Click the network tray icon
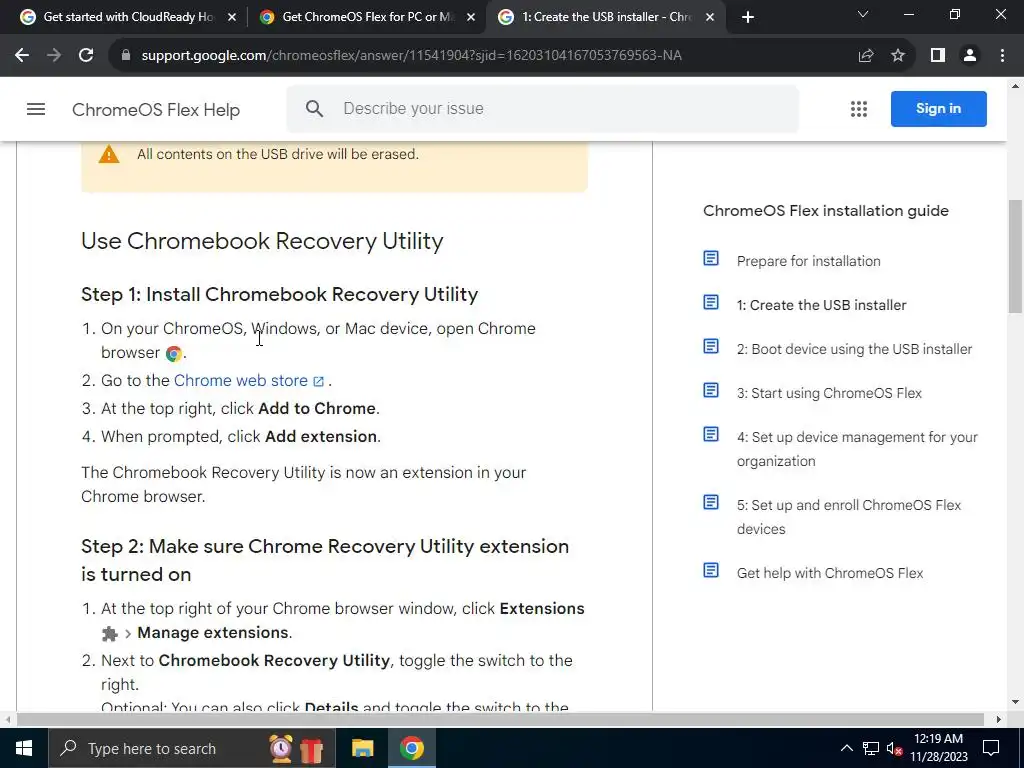The height and width of the screenshot is (768, 1024). [x=871, y=748]
